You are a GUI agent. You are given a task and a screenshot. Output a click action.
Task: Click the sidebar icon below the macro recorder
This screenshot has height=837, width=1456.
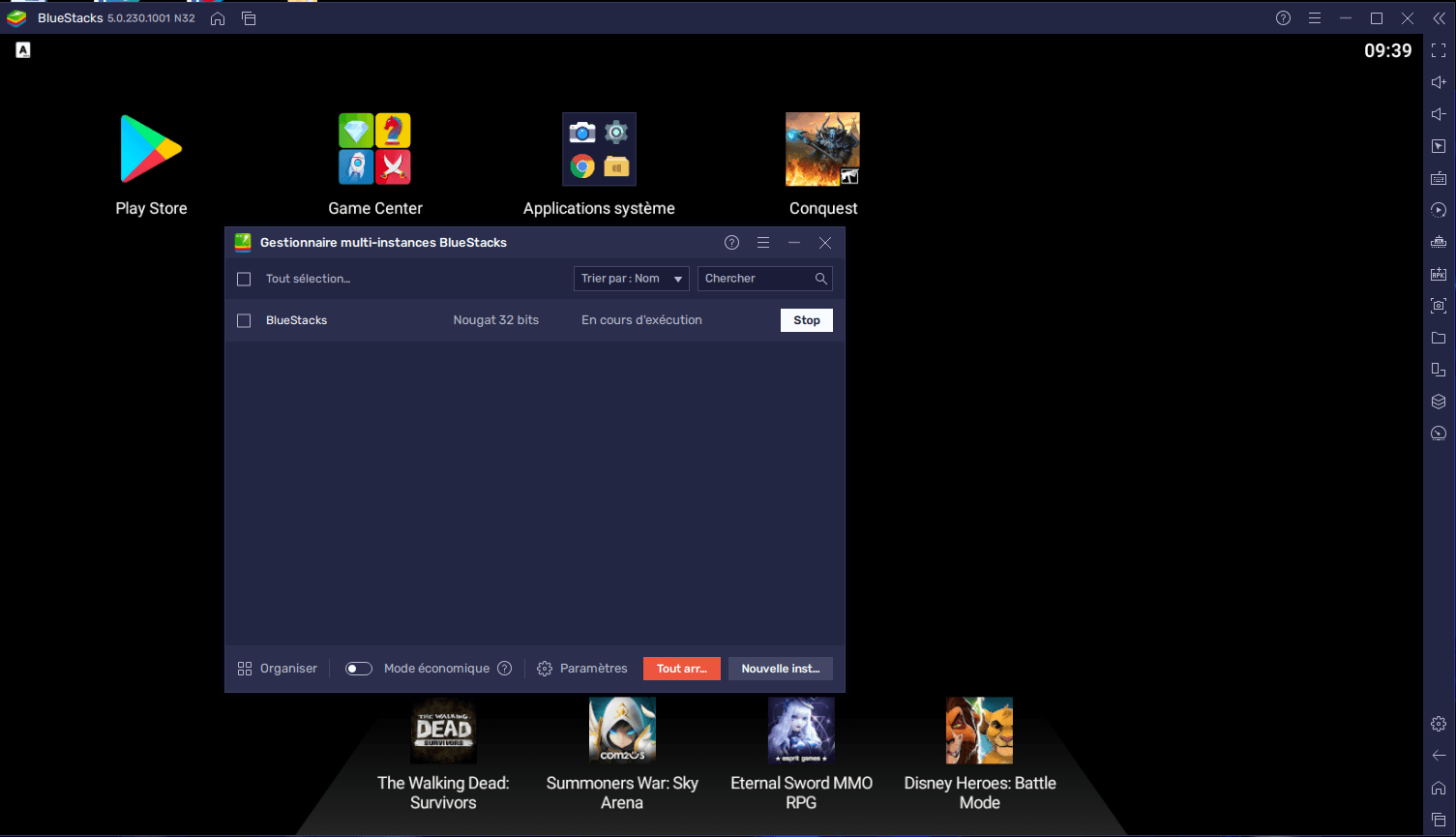coord(1439,242)
